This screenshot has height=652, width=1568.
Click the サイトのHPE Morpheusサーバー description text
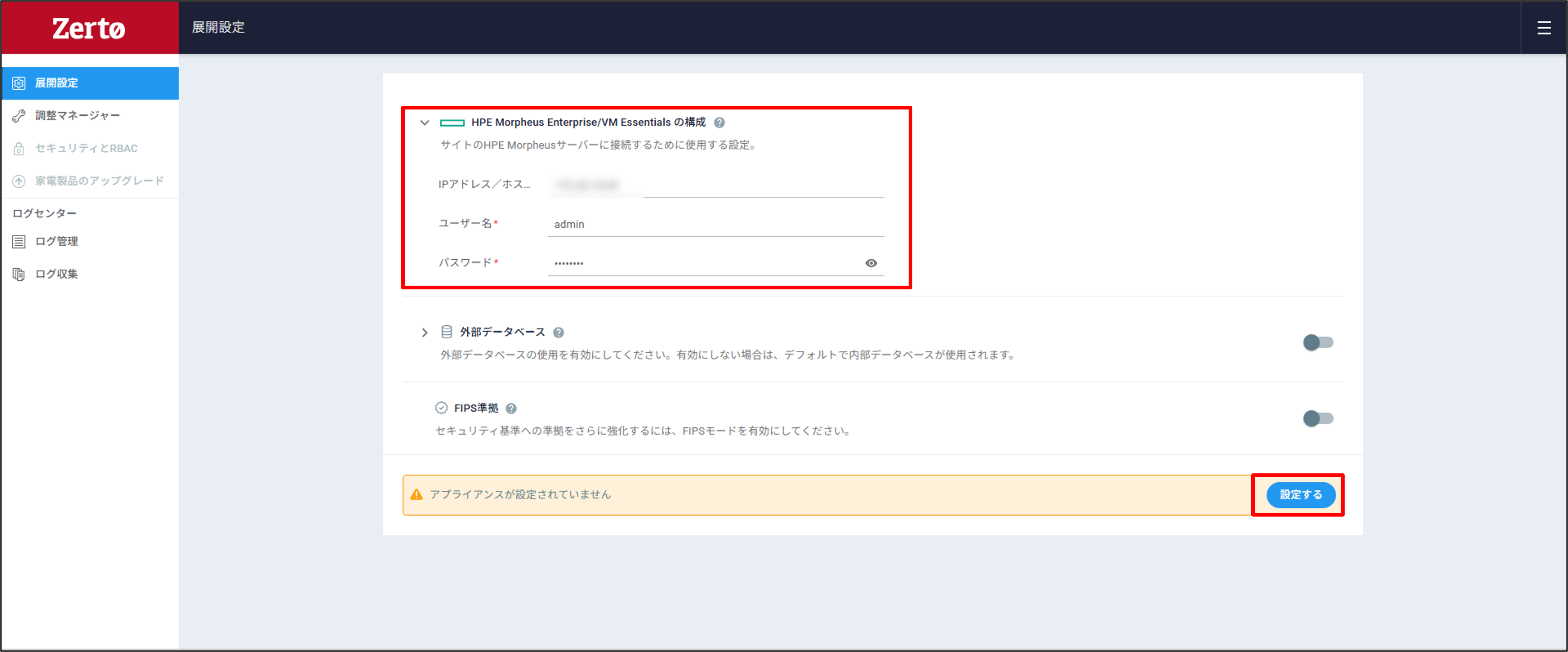tap(599, 146)
